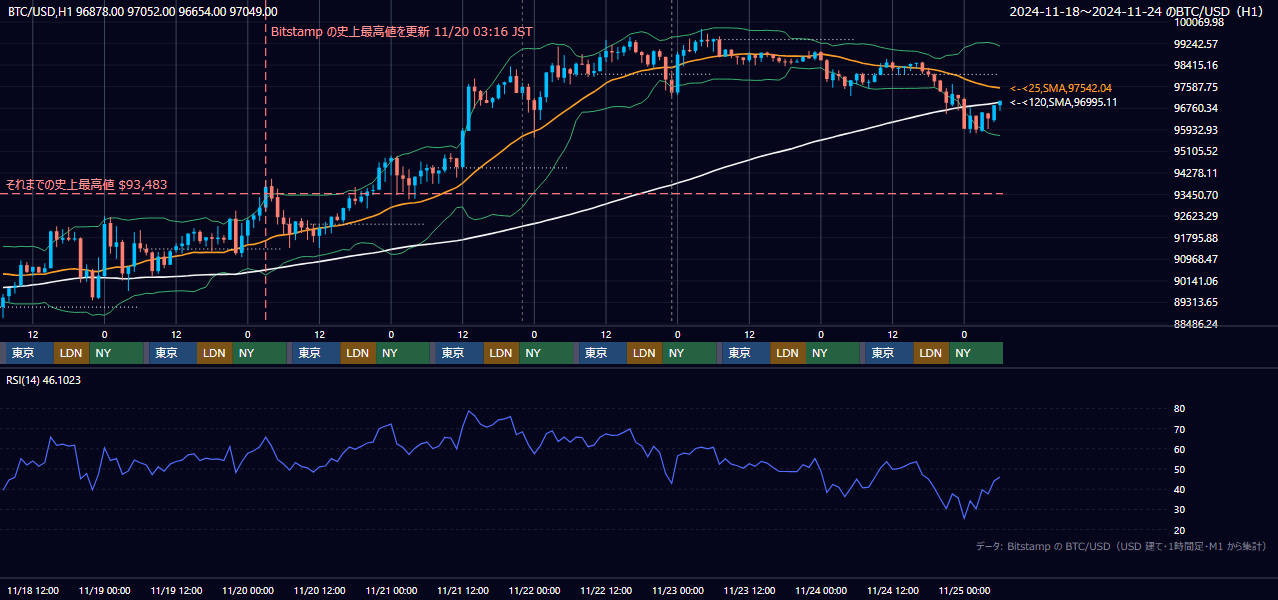Select the 11/22 00:00 date label
Viewport: 1278px width, 600px height.
[535, 590]
